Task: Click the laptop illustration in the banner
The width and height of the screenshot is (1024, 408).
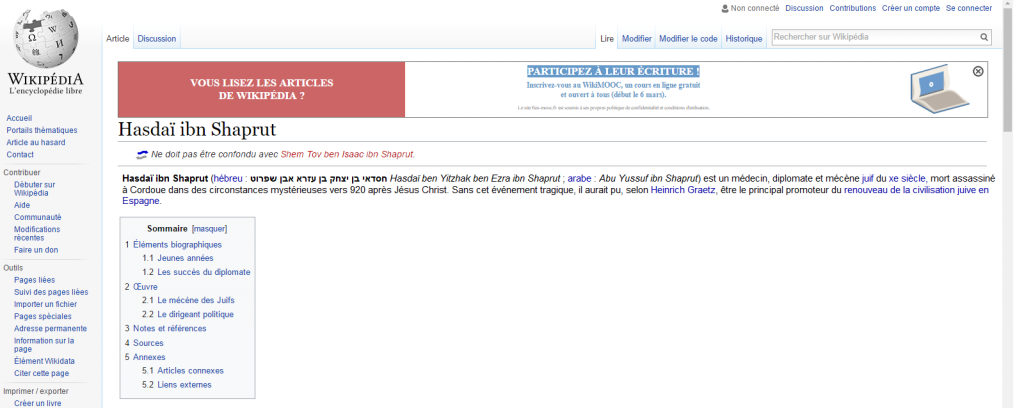Action: pos(939,89)
